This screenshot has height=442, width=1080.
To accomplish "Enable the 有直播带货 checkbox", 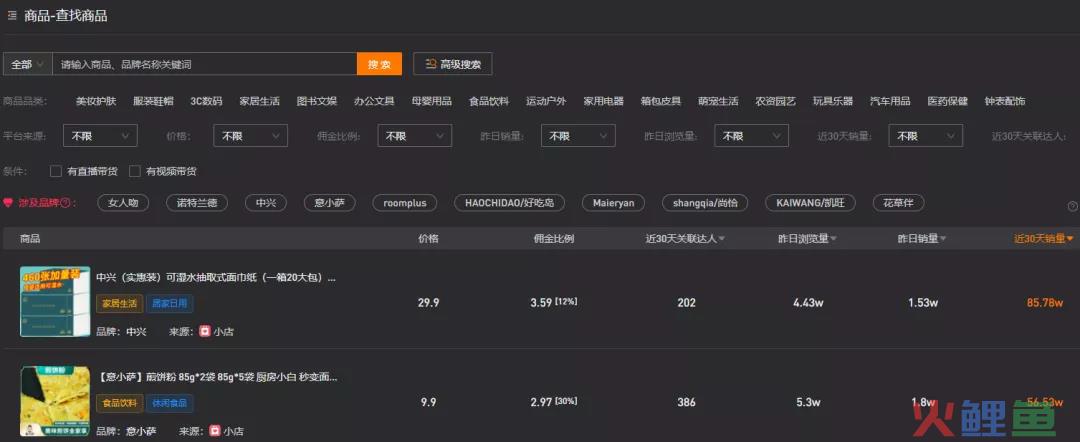I will [56, 171].
